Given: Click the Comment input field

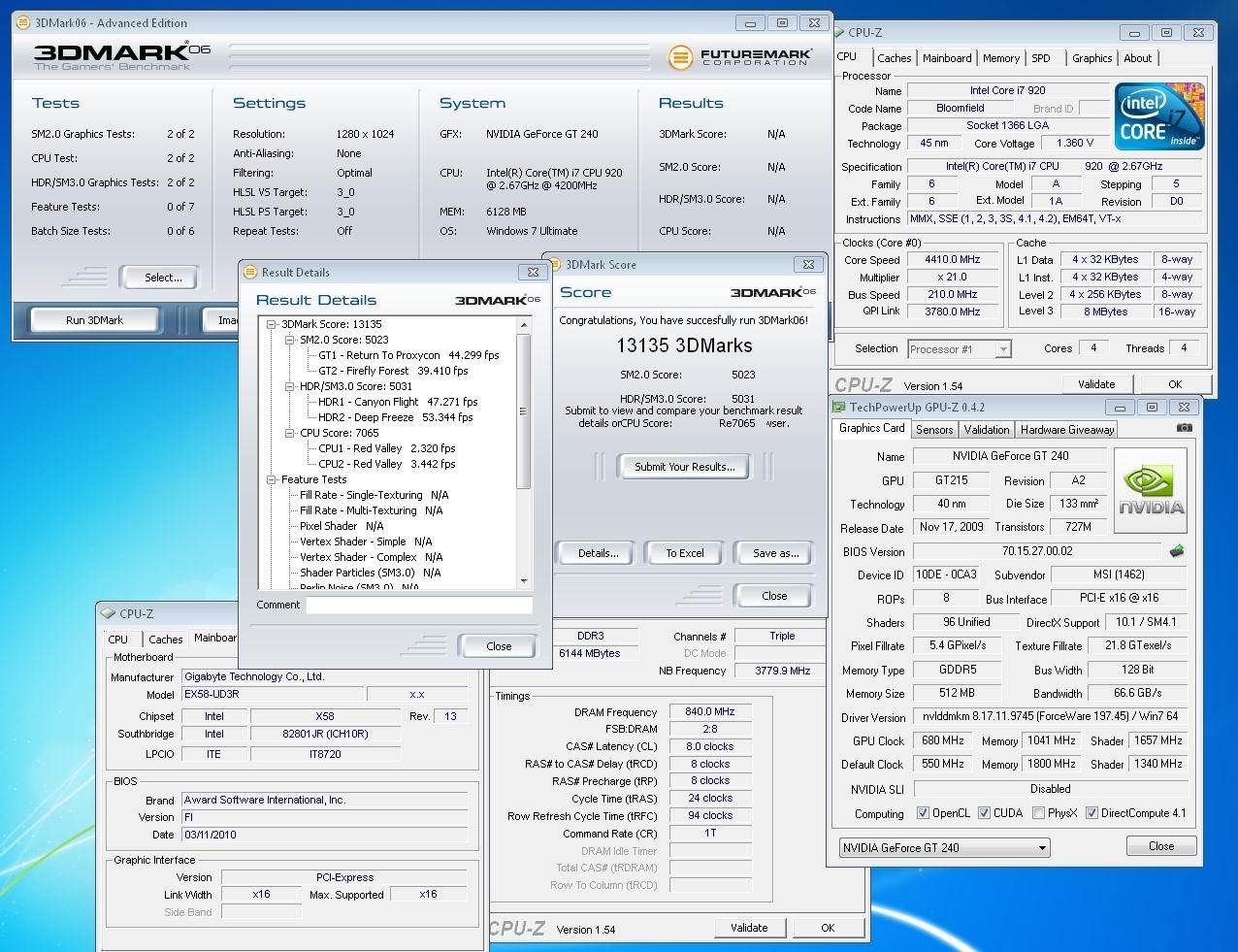Looking at the screenshot, I should [419, 605].
